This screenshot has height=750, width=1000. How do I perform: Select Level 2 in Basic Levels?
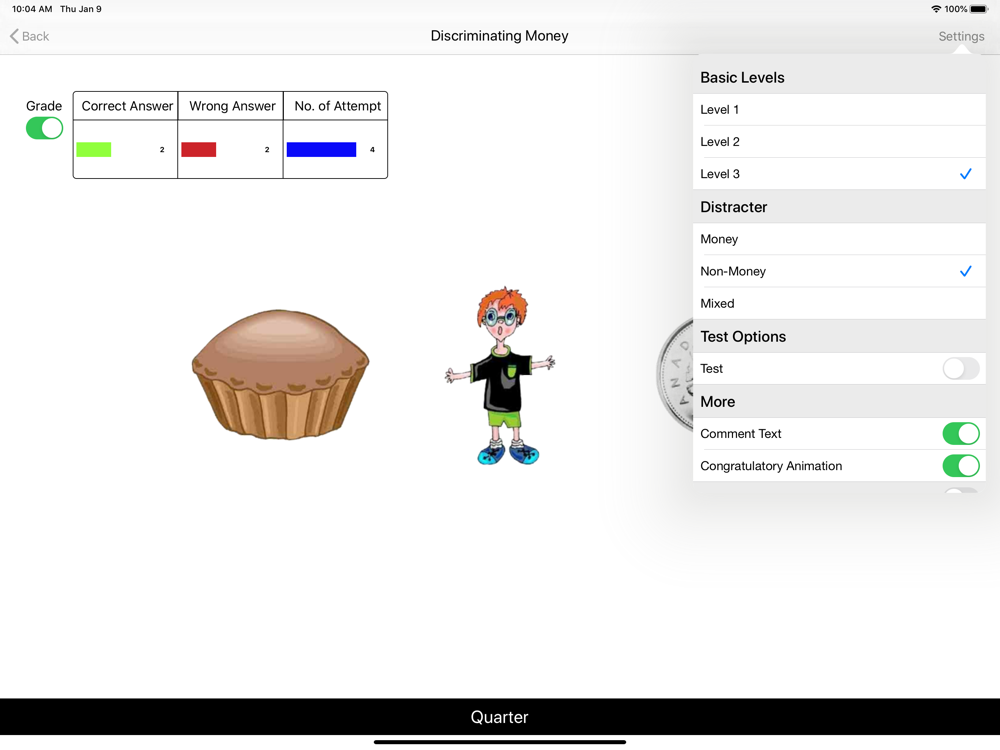coord(839,142)
